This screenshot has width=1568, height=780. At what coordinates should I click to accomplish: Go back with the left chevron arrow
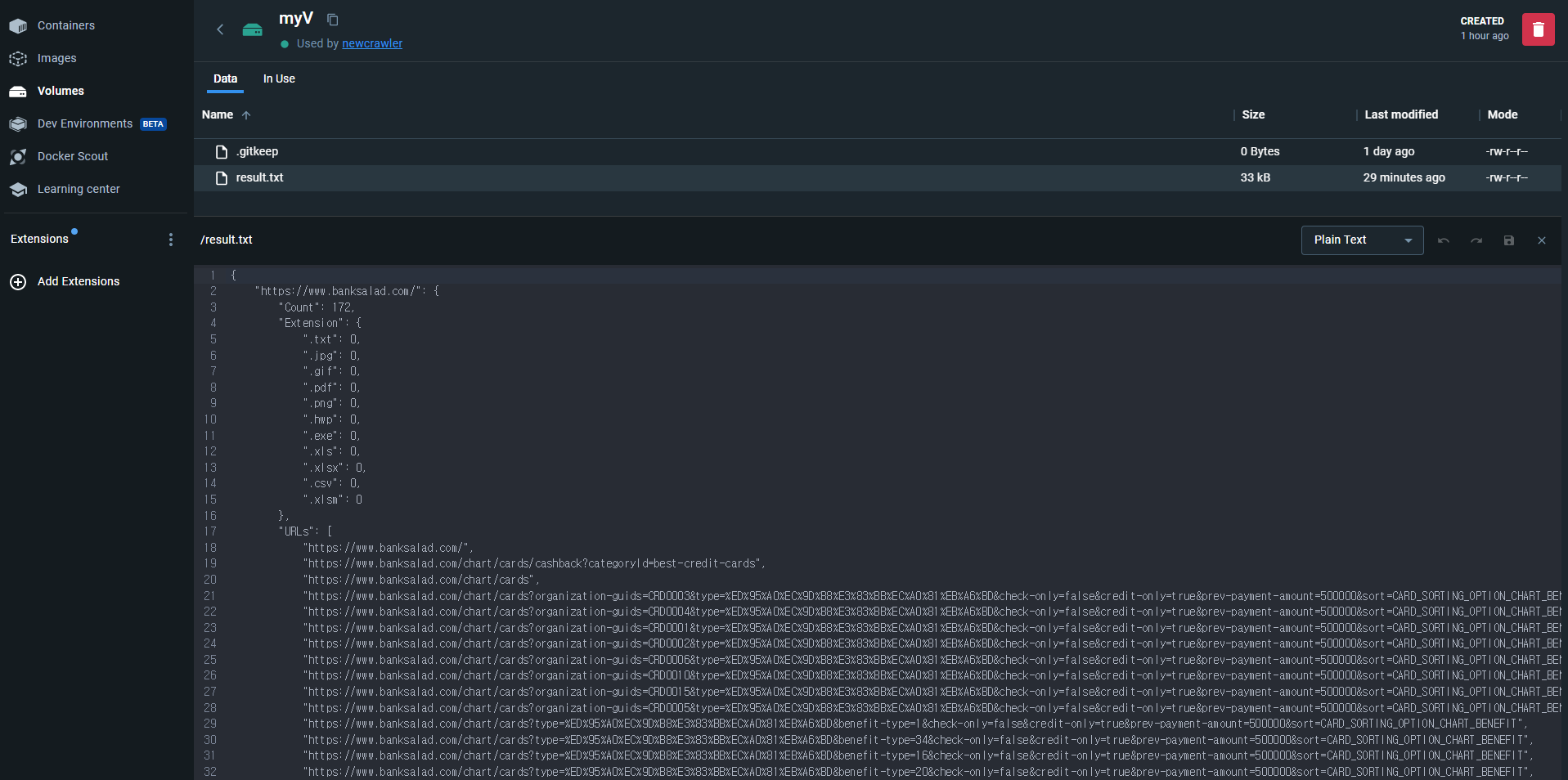pyautogui.click(x=220, y=29)
